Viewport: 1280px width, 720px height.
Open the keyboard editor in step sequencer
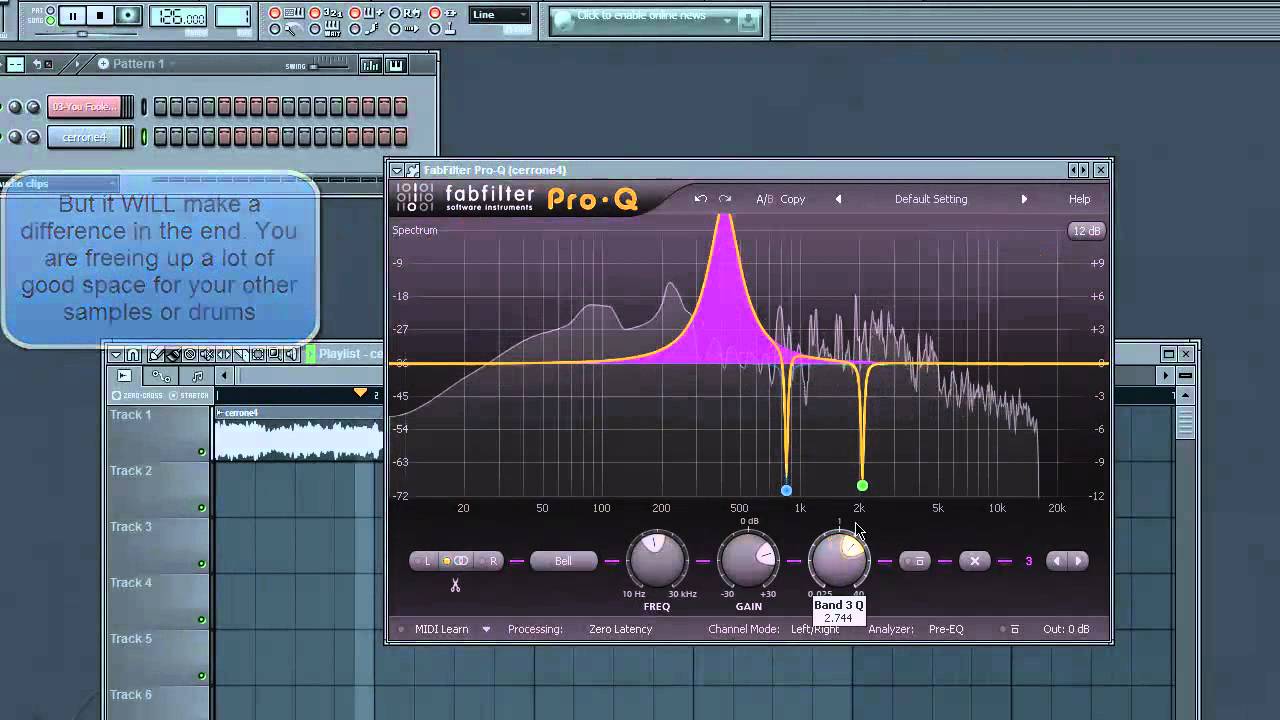pyautogui.click(x=396, y=65)
